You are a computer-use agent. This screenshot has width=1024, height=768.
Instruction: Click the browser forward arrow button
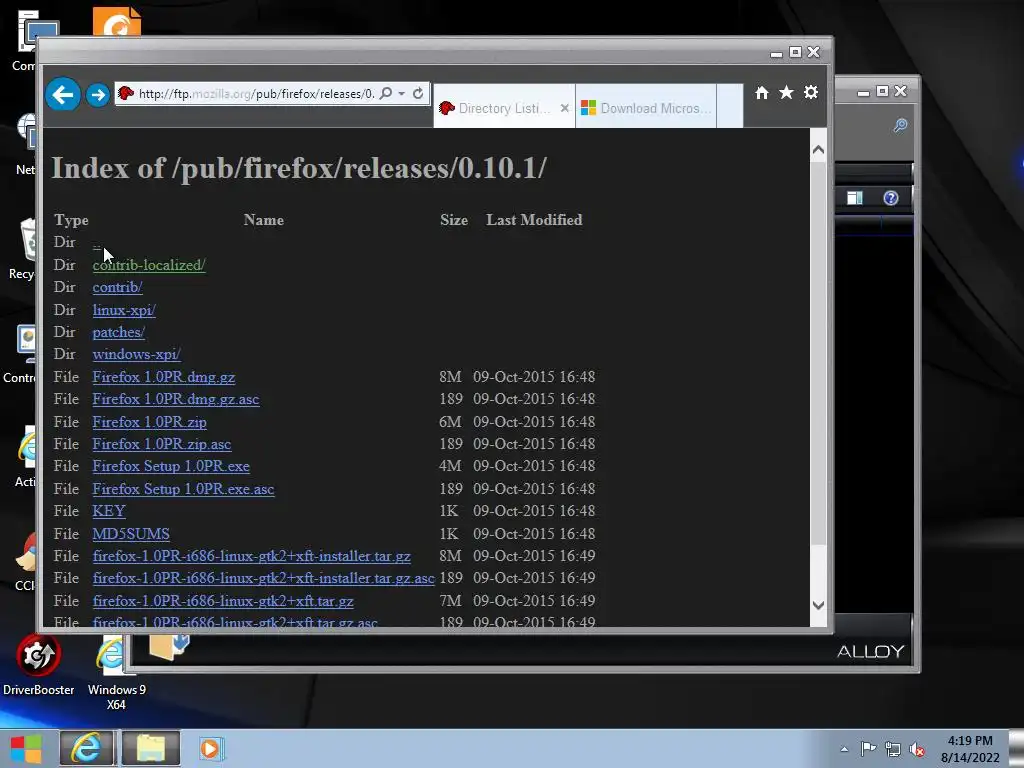coord(98,95)
